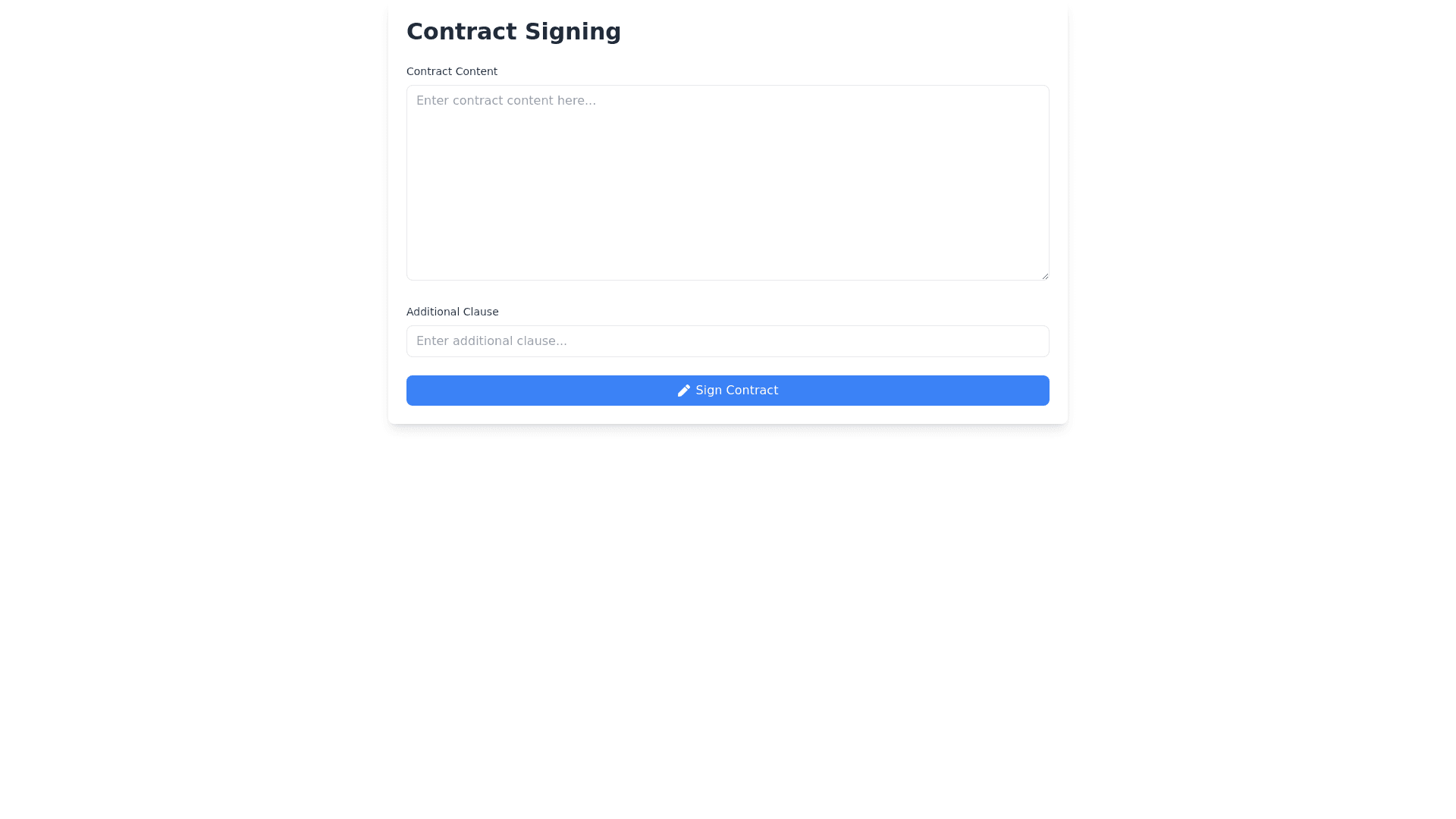
Task: Select the edit pencil glyph beside Sign Contract
Action: pyautogui.click(x=683, y=391)
